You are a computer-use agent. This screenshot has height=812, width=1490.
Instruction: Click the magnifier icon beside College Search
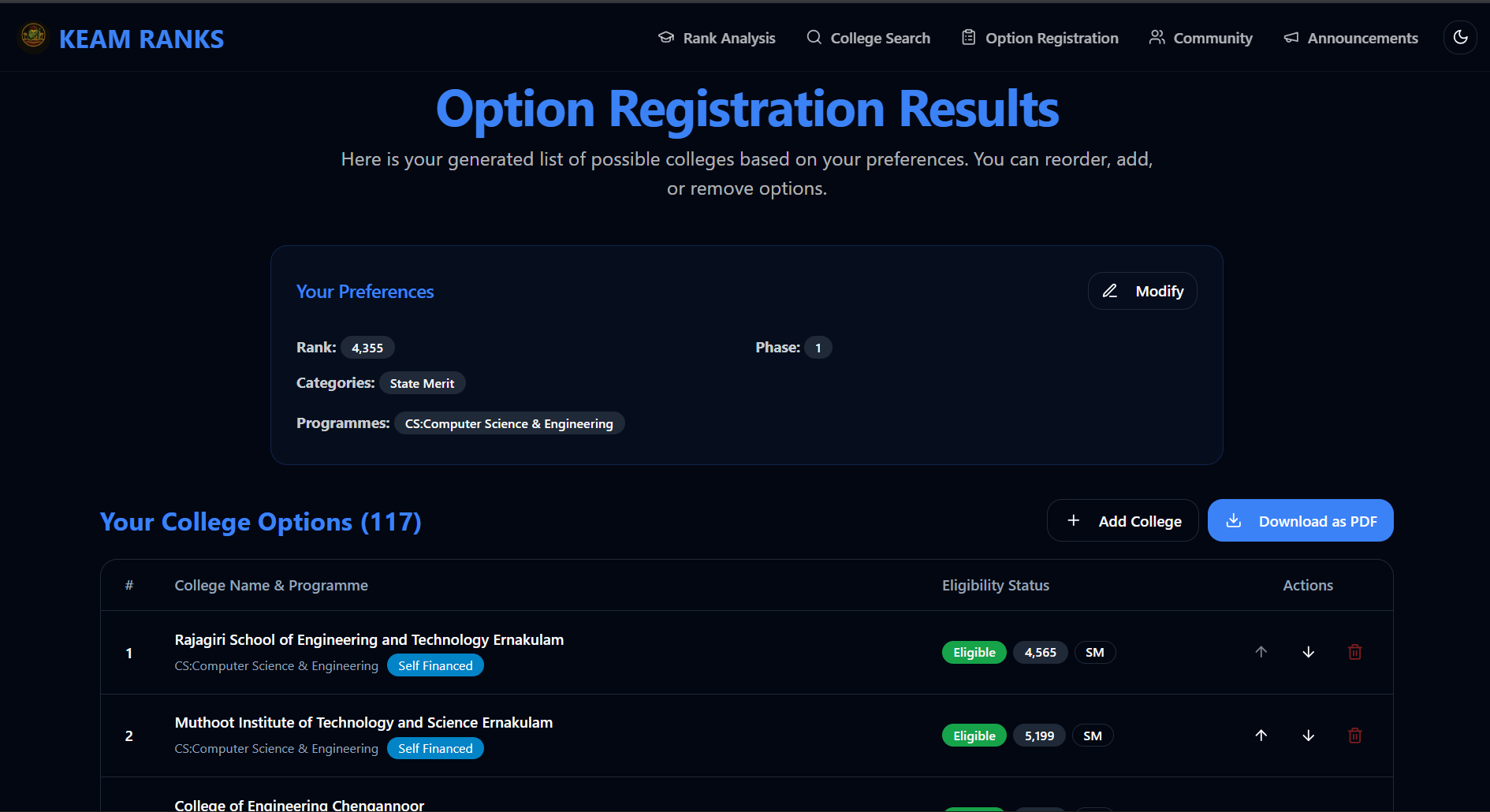click(813, 37)
